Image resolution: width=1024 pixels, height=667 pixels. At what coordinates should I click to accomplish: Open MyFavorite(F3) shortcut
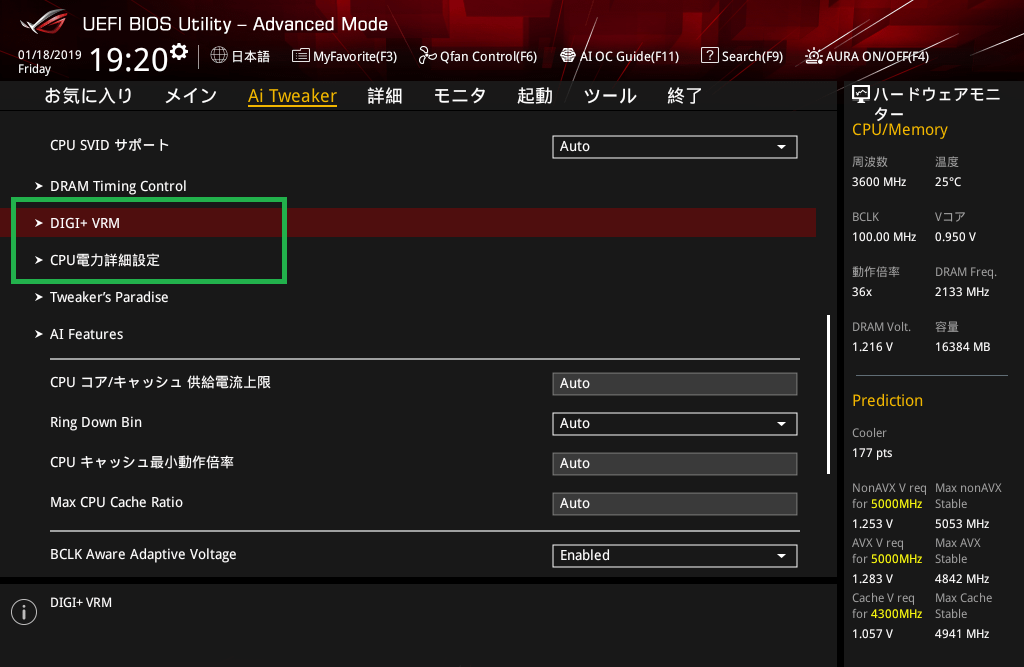[x=344, y=56]
